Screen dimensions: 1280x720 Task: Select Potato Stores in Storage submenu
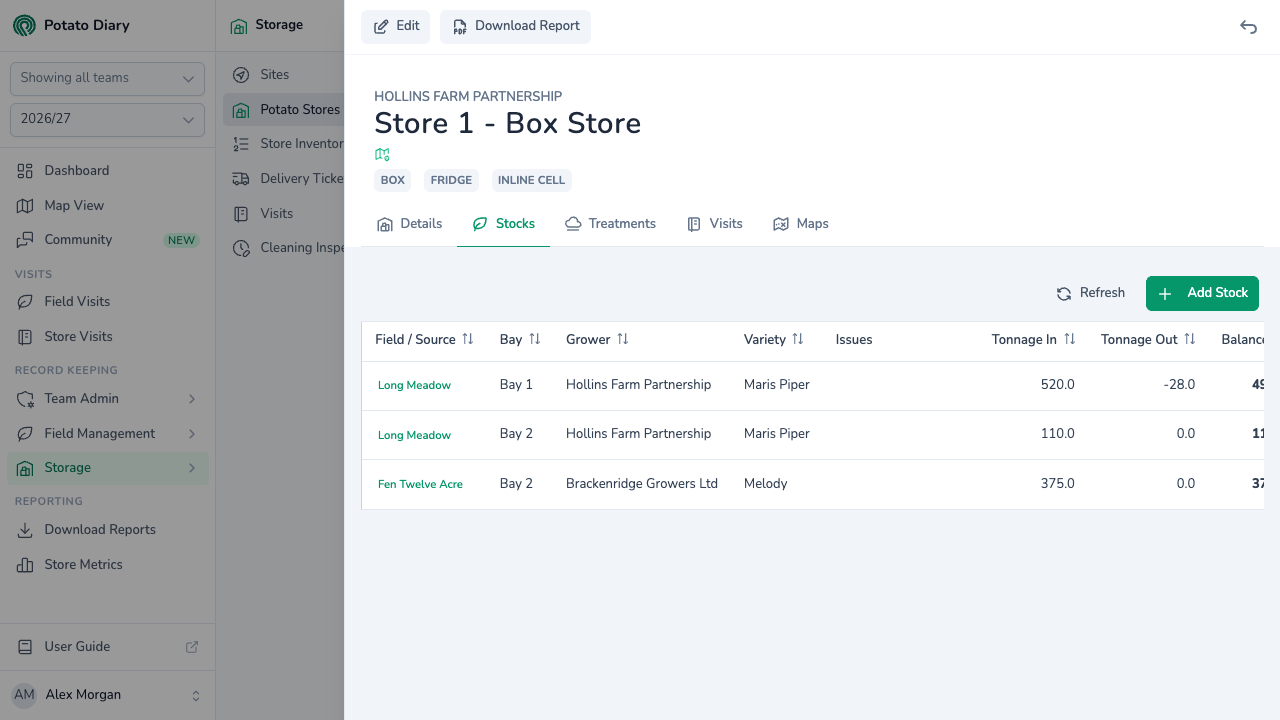click(x=283, y=110)
